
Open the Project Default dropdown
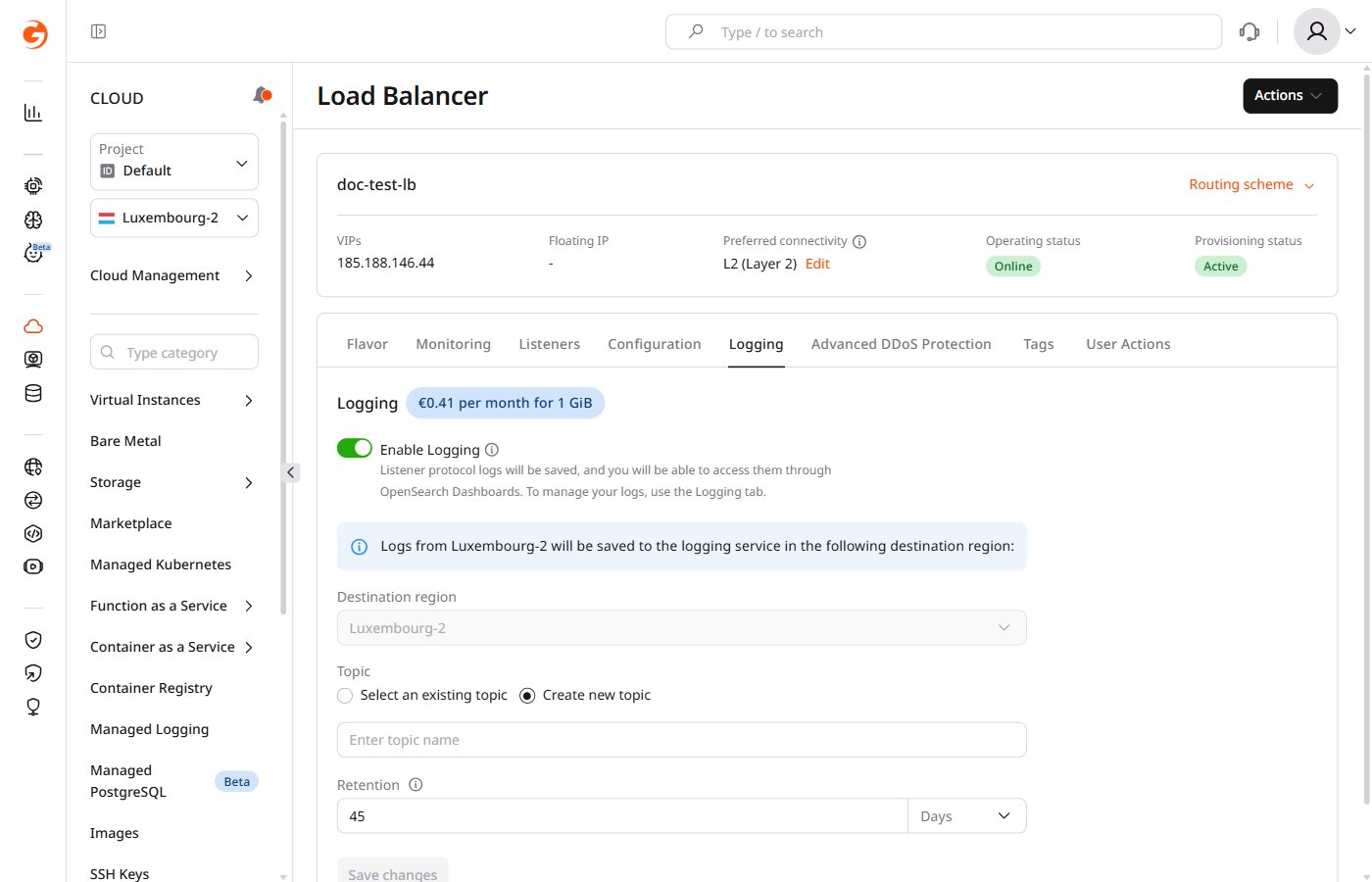pos(174,162)
